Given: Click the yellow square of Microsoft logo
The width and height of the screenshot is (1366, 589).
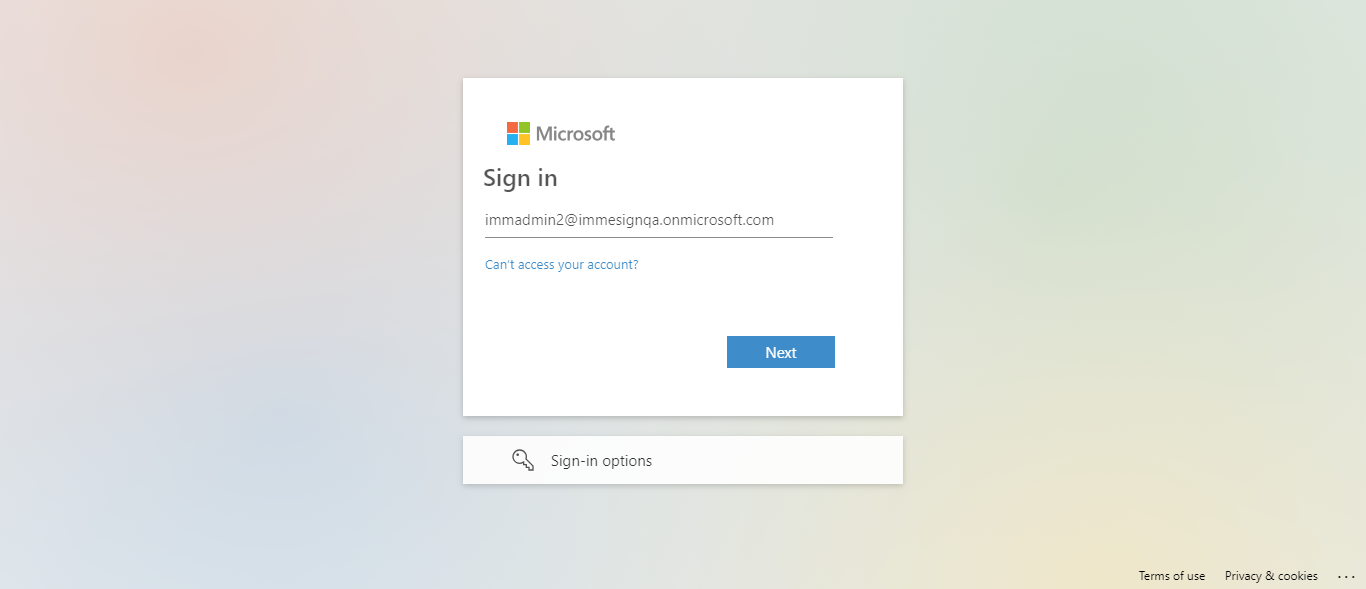Looking at the screenshot, I should [524, 140].
